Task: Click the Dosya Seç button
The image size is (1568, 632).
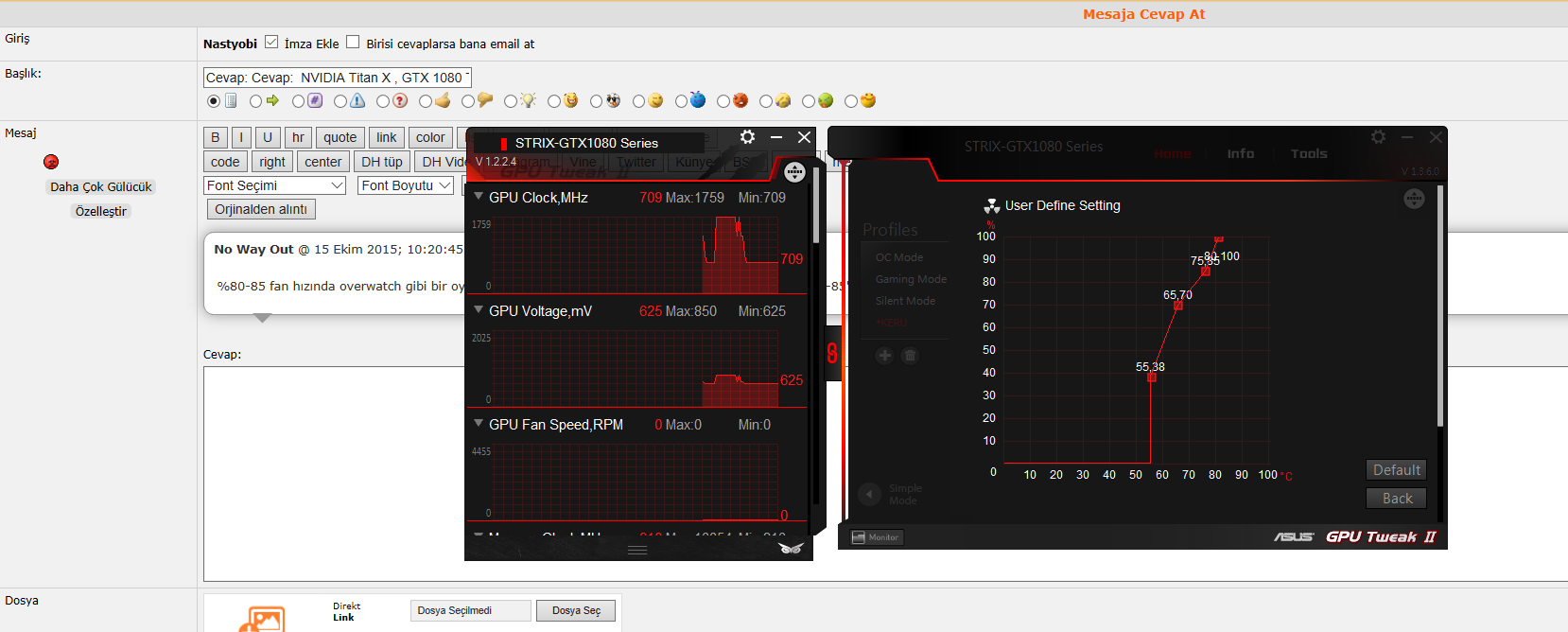Action: click(x=576, y=611)
